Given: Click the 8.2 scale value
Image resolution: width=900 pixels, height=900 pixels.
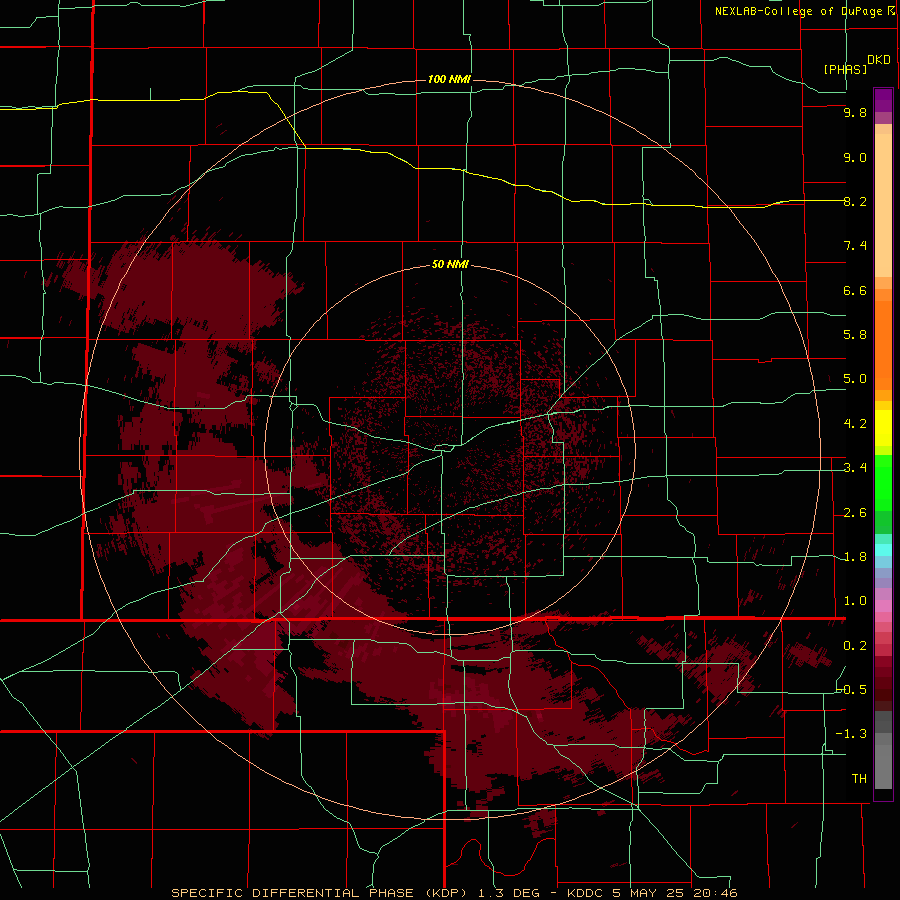Looking at the screenshot, I should click(855, 201).
